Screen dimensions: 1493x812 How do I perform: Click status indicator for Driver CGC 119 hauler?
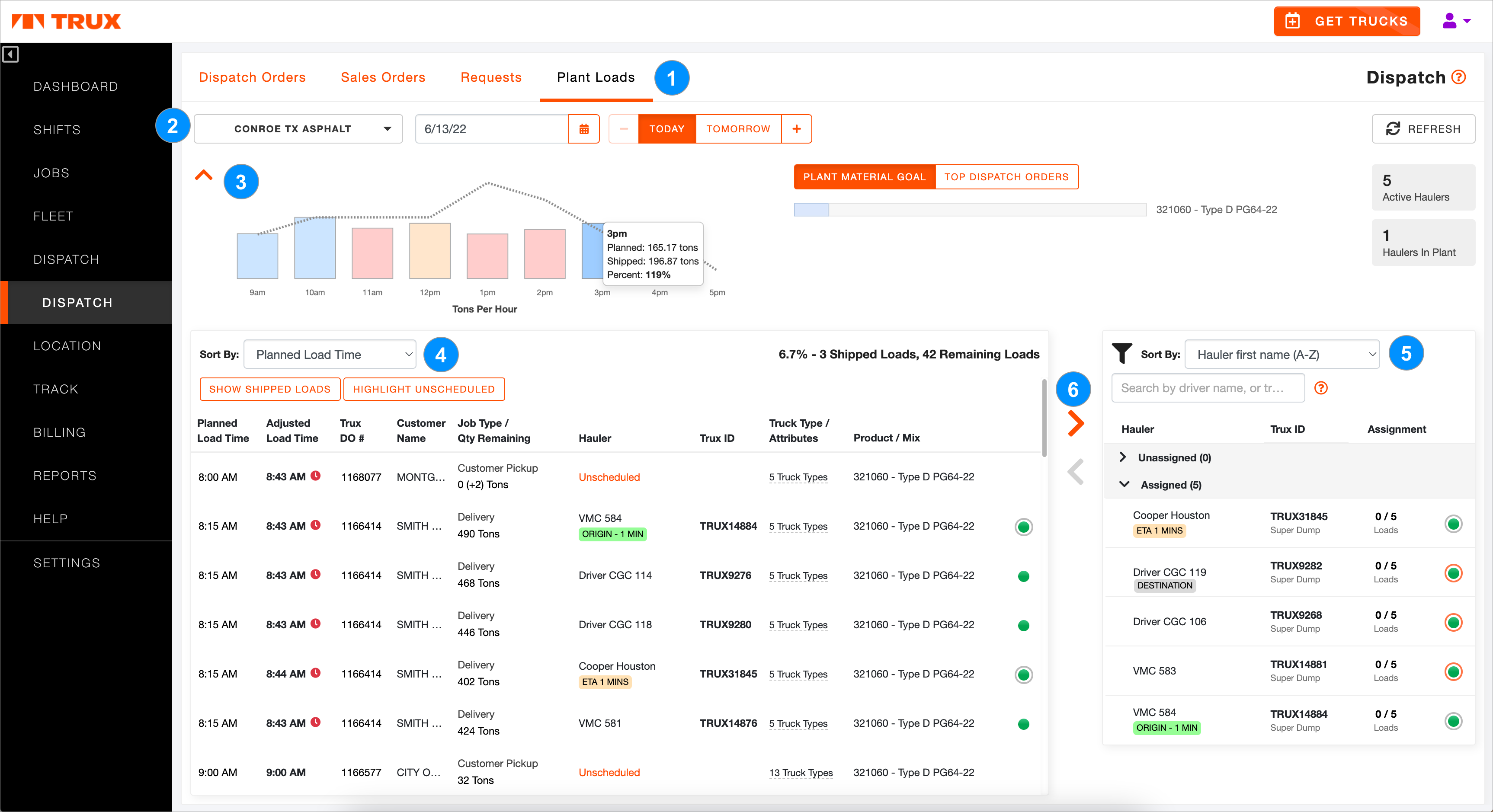1453,573
